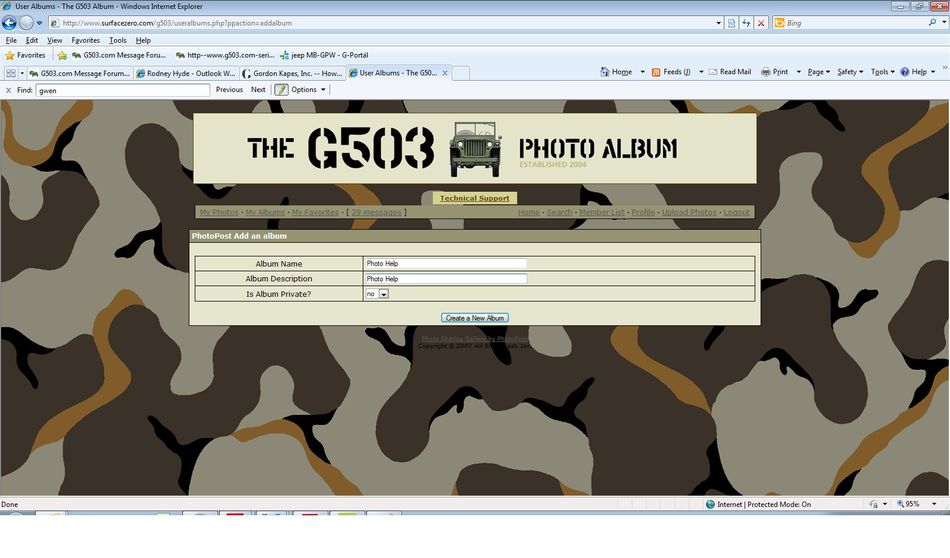950x558 pixels.
Task: Open the Tools menu in menu bar
Action: [118, 40]
